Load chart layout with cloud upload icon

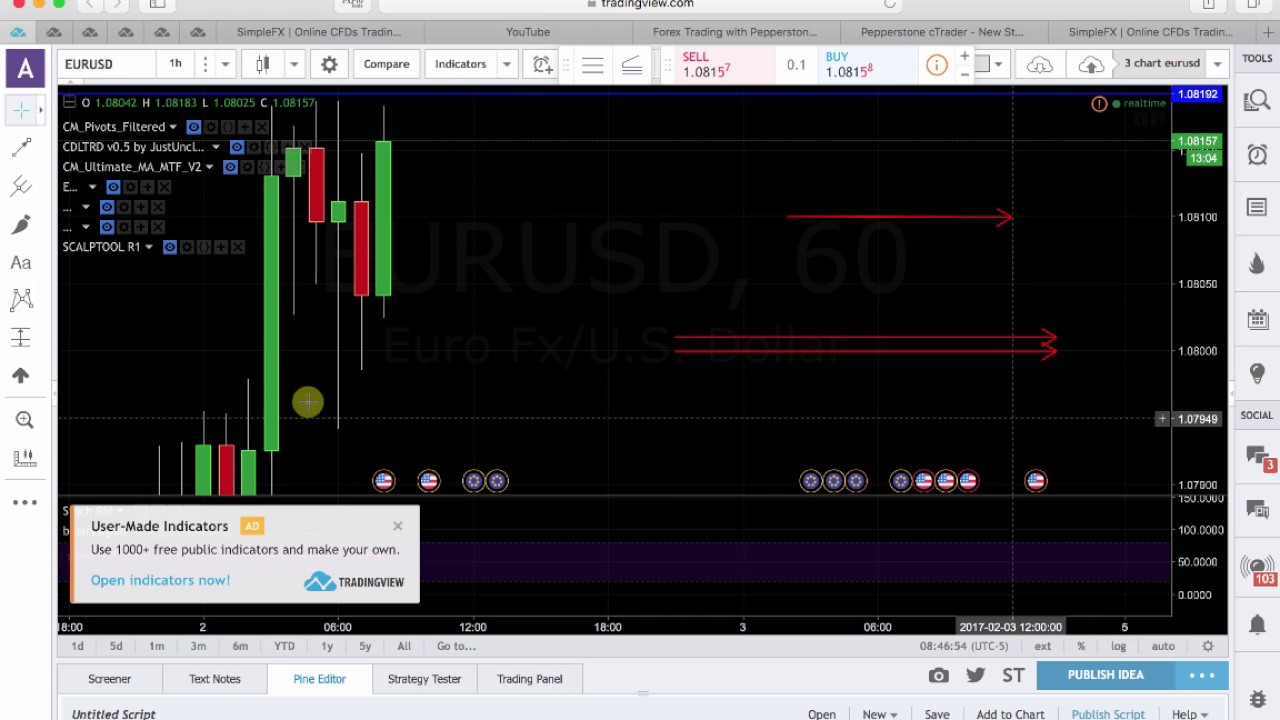coord(1091,64)
